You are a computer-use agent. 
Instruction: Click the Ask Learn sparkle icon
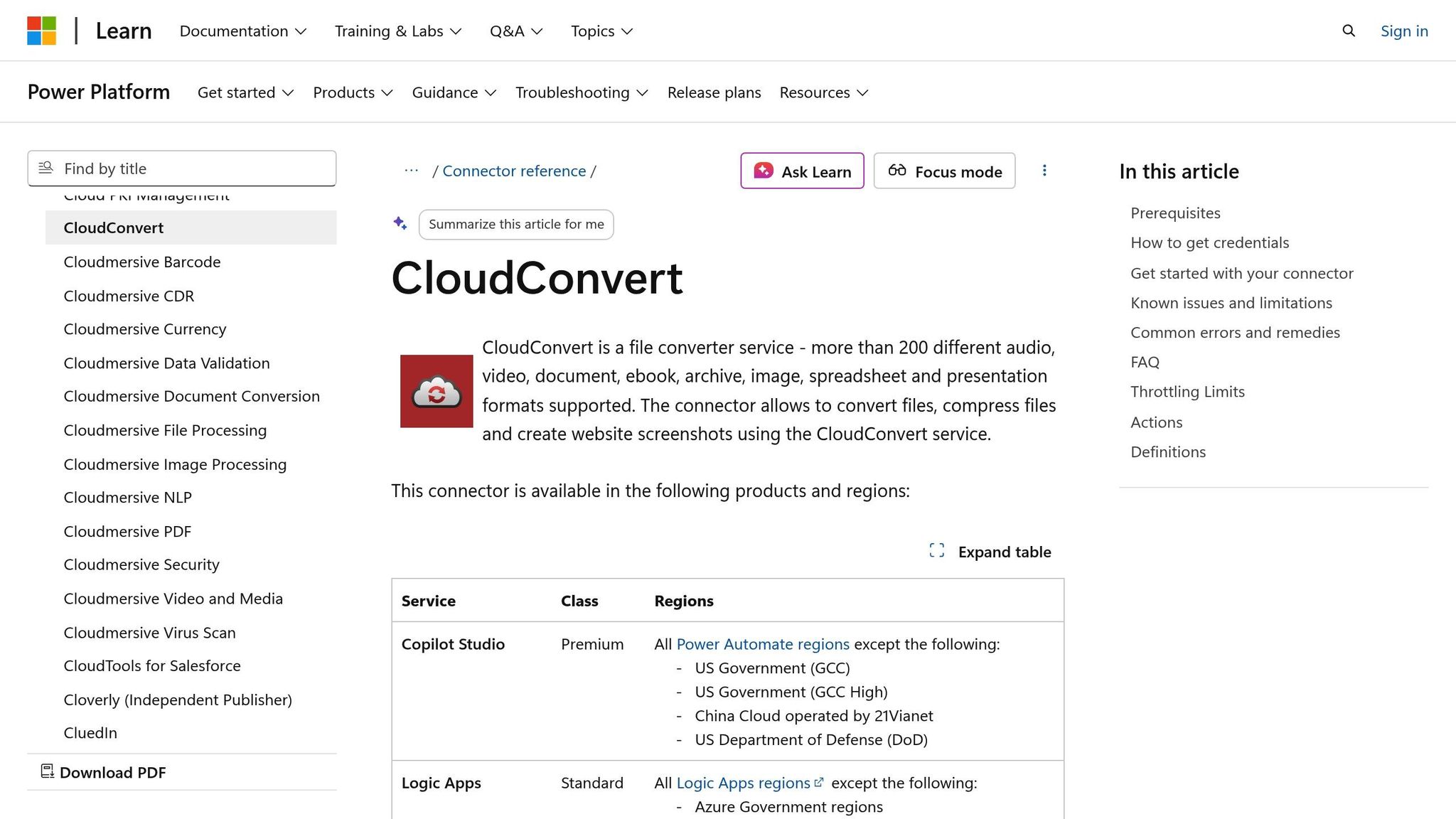763,171
